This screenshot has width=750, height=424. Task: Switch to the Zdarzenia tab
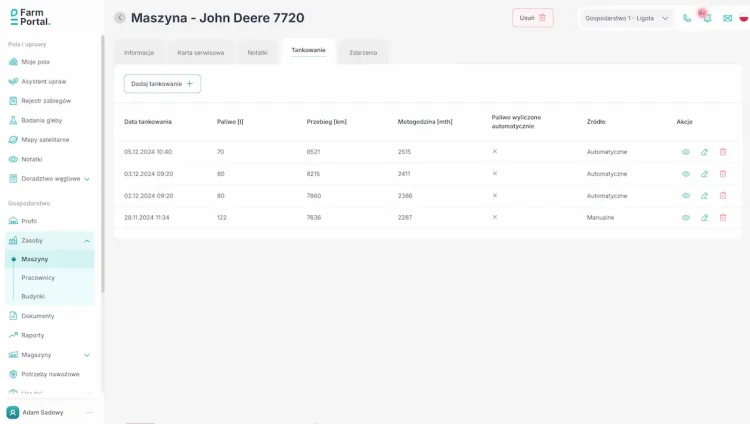click(363, 52)
